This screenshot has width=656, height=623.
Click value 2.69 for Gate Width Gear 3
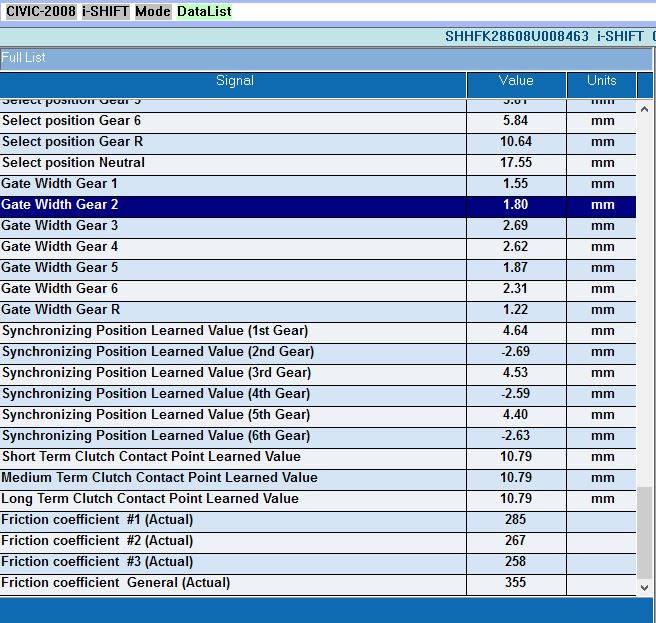(x=515, y=226)
